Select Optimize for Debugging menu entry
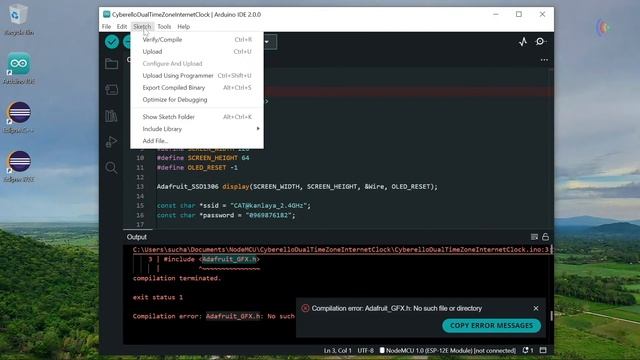The height and width of the screenshot is (360, 640). pos(197,100)
